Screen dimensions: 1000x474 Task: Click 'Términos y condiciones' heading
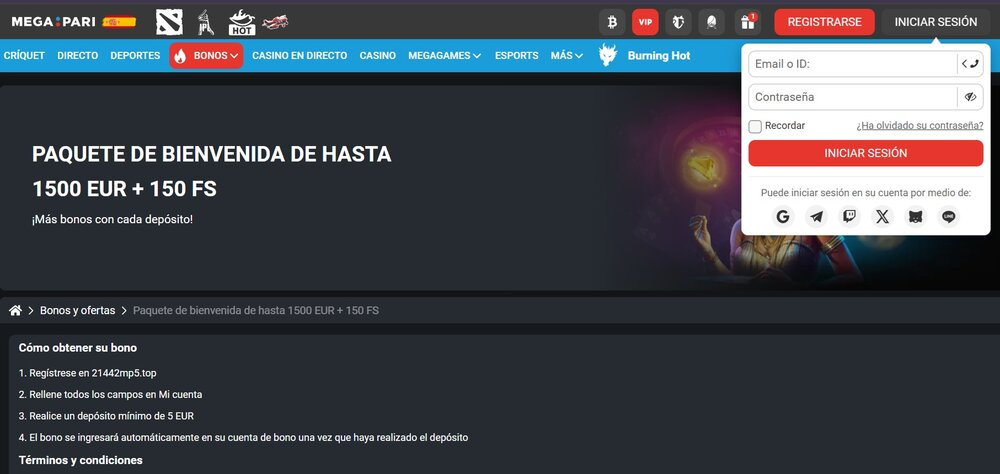click(x=80, y=460)
